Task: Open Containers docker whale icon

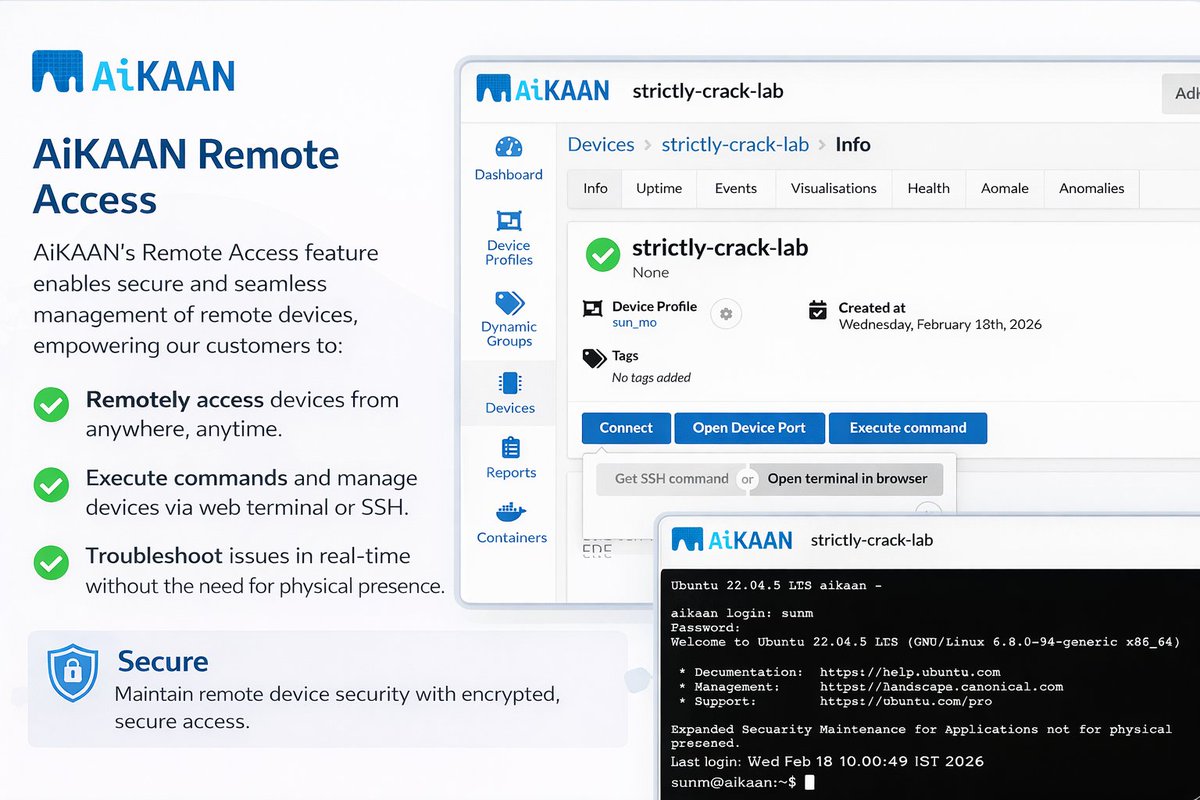Action: [510, 512]
